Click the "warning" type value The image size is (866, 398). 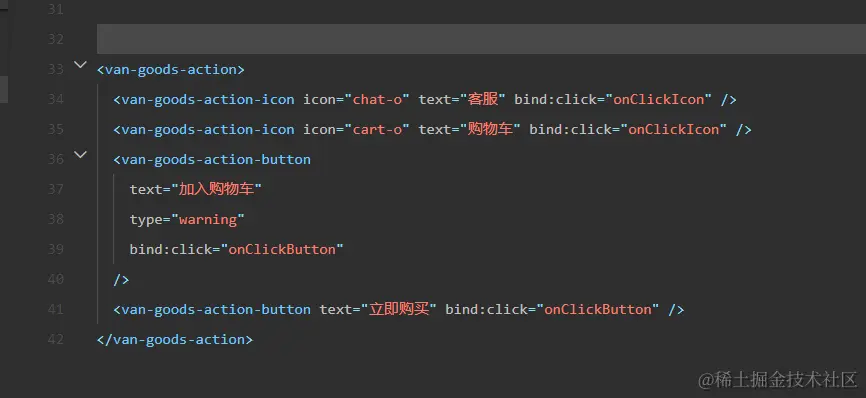208,219
